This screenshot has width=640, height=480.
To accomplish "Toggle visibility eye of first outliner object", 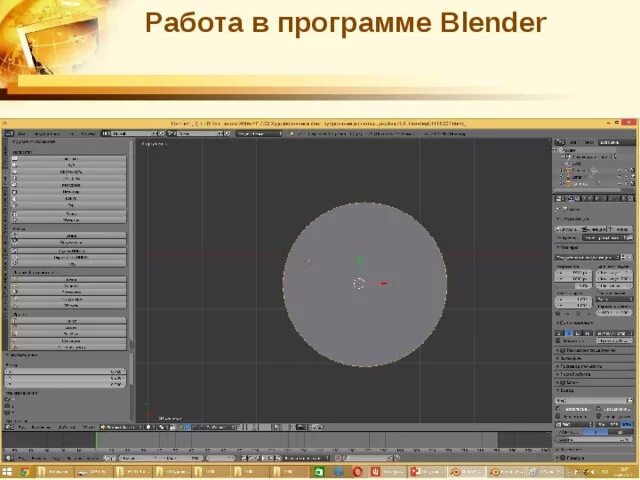I will (620, 170).
